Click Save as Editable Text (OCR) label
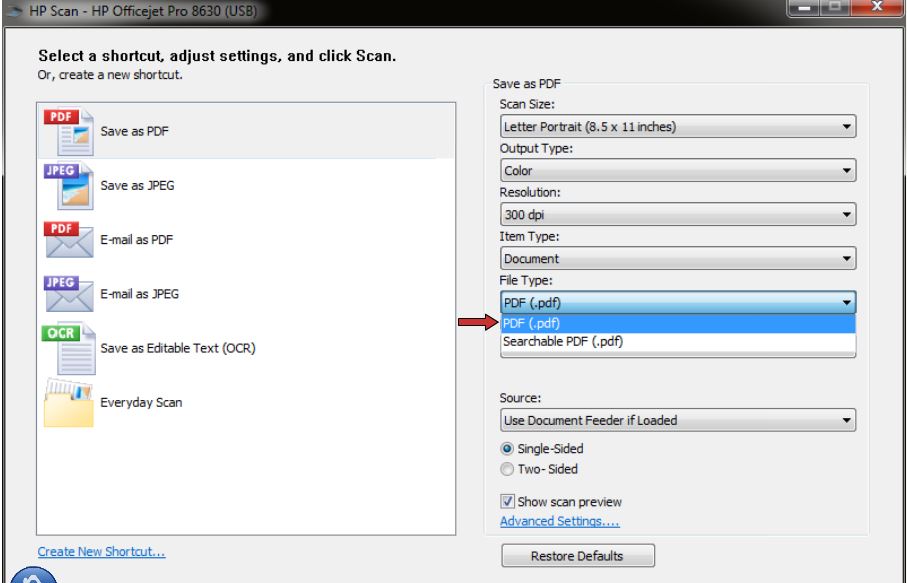907x583 pixels. tap(178, 348)
